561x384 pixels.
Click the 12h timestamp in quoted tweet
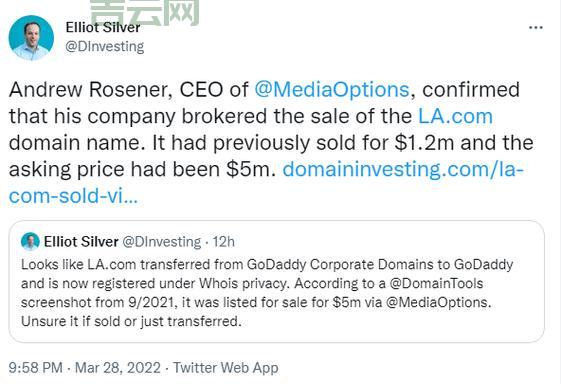click(x=224, y=242)
